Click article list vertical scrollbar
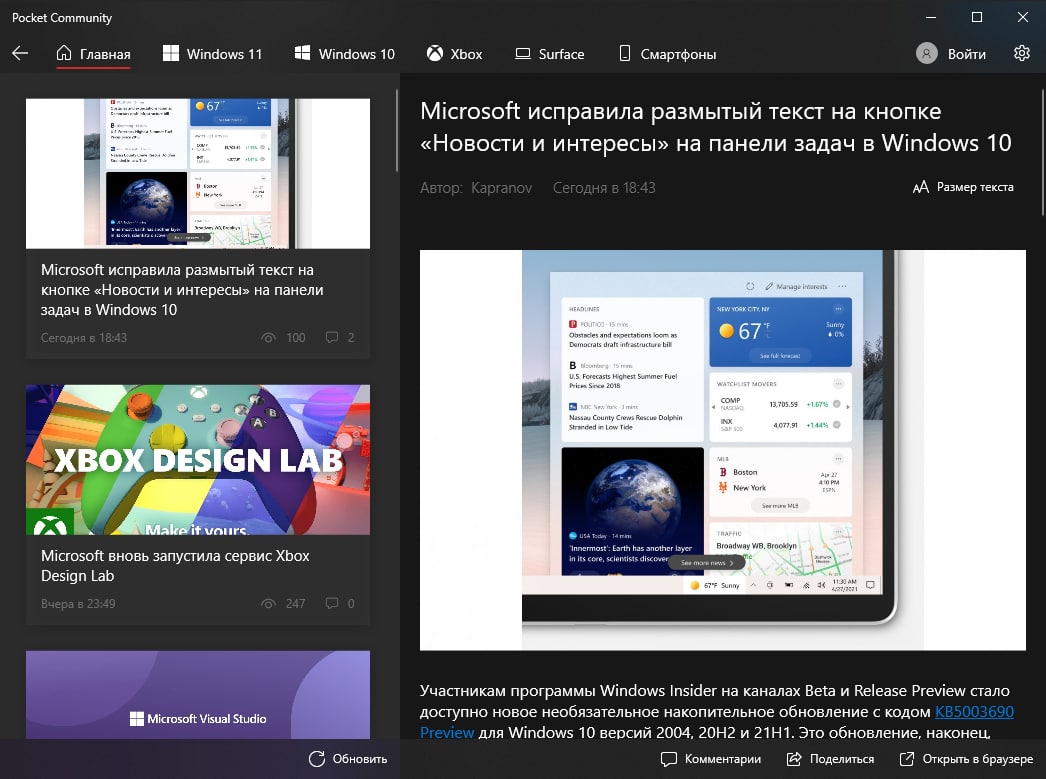The image size is (1046, 779). click(397, 130)
